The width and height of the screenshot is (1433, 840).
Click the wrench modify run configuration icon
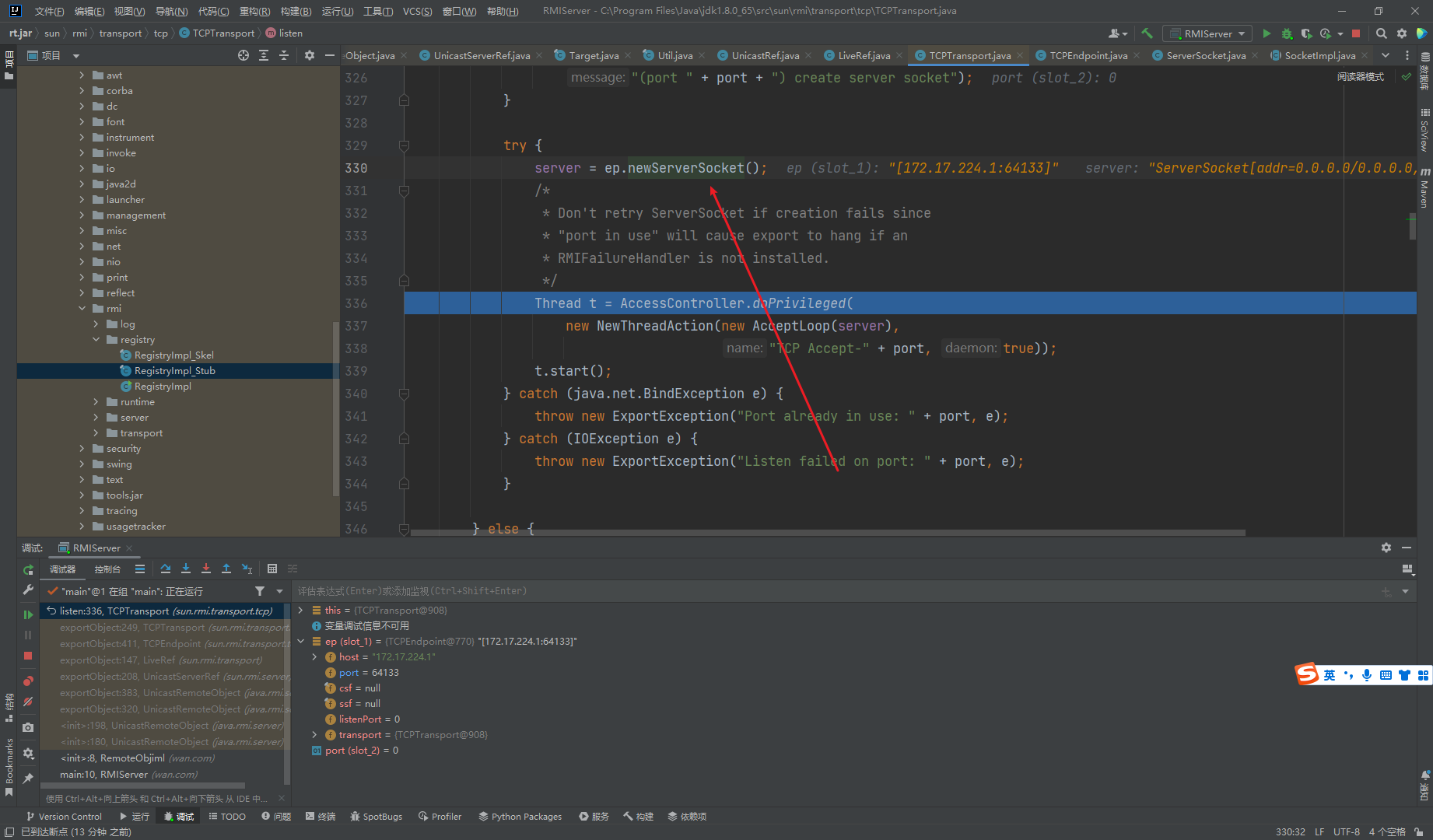(28, 590)
